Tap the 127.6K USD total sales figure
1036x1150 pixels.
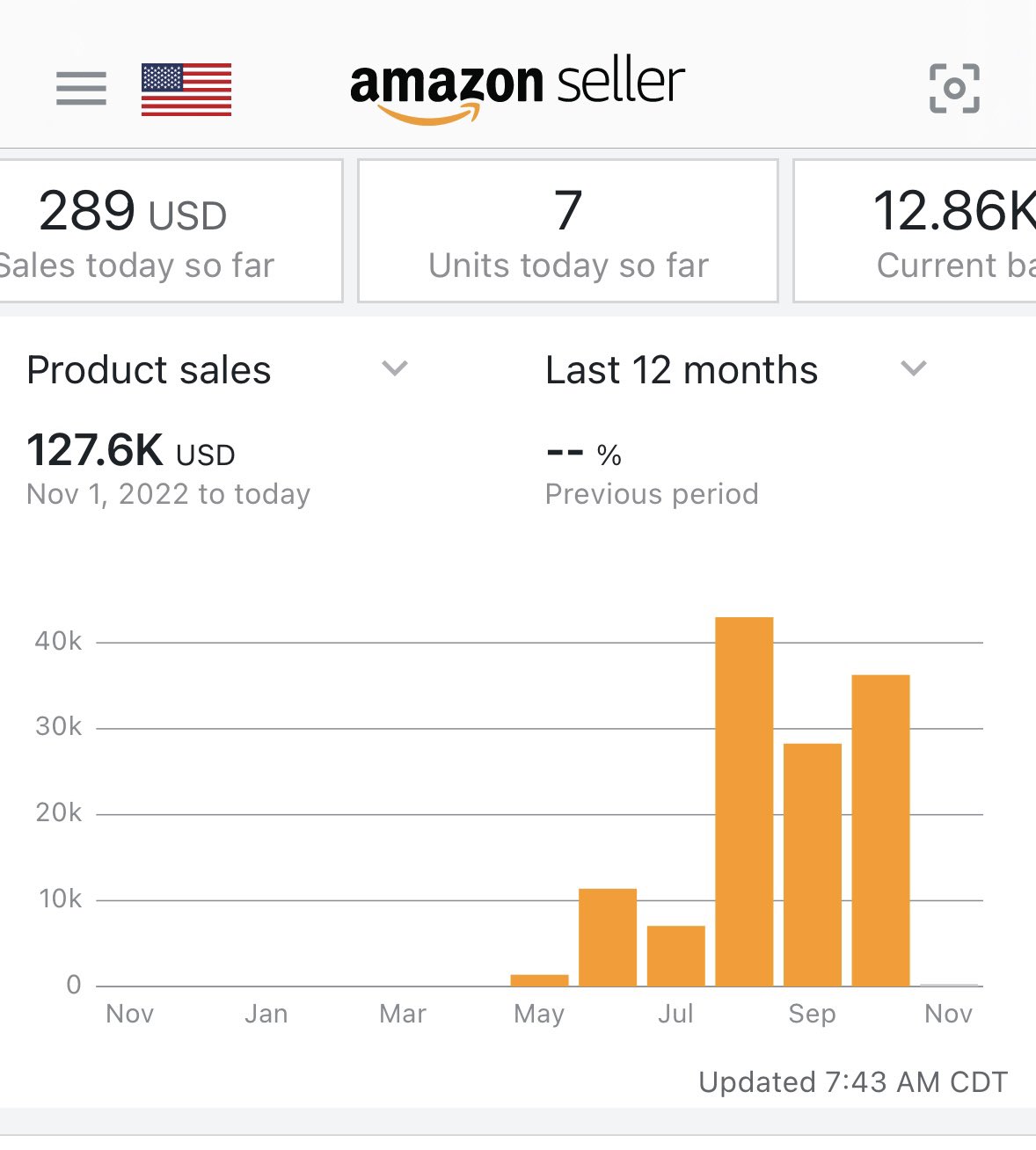[131, 451]
